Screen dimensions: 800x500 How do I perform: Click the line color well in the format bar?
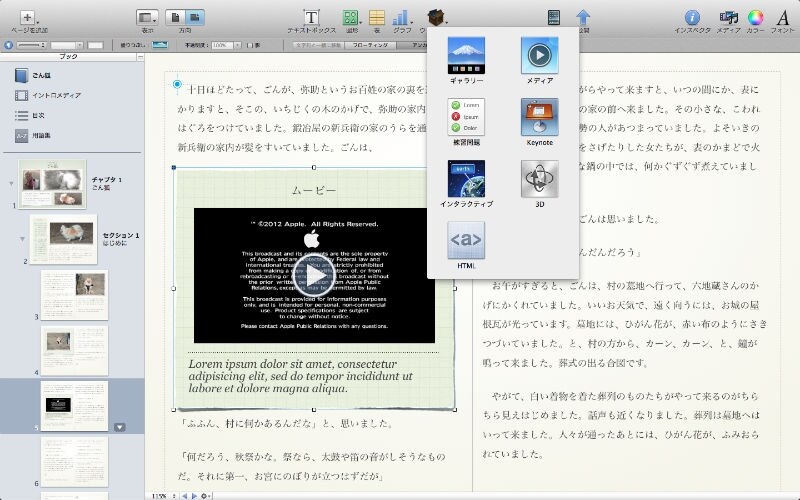(95, 45)
